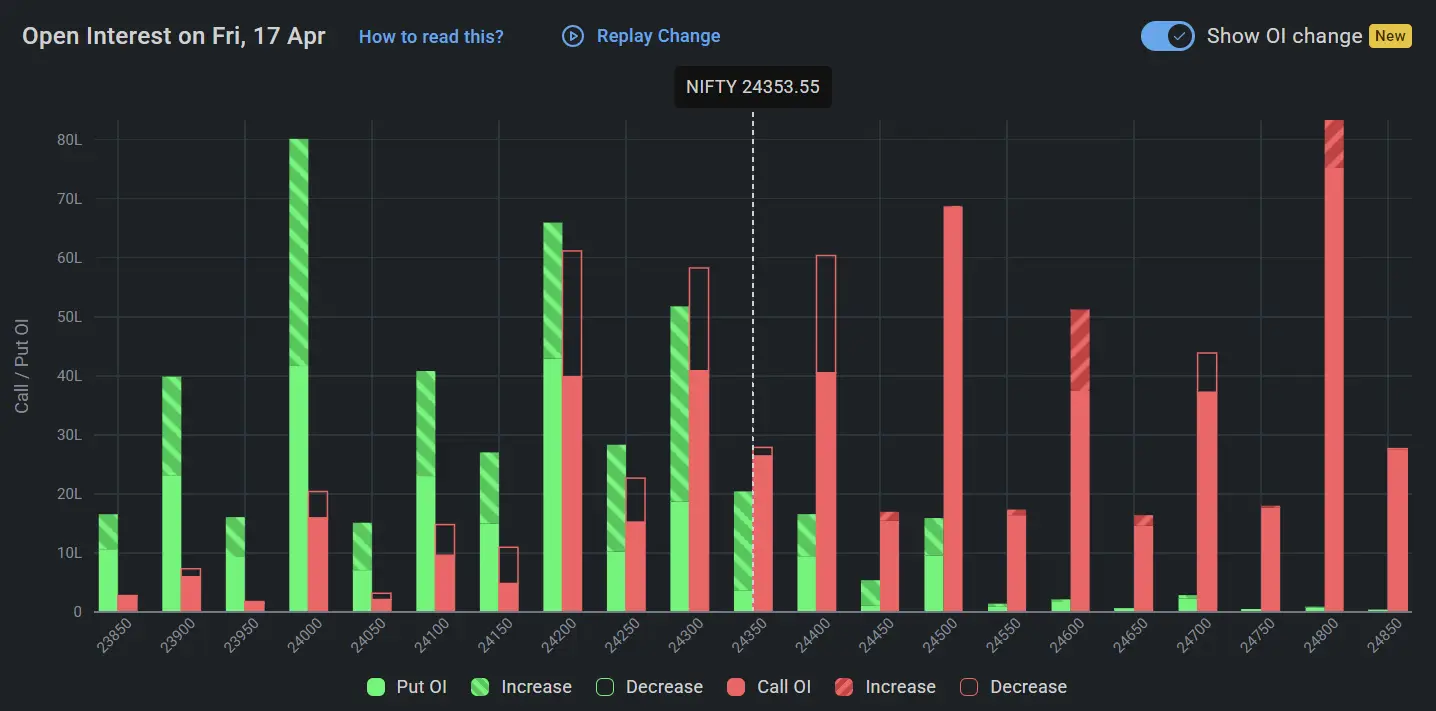Click the Put OI legend swatch

(x=376, y=687)
